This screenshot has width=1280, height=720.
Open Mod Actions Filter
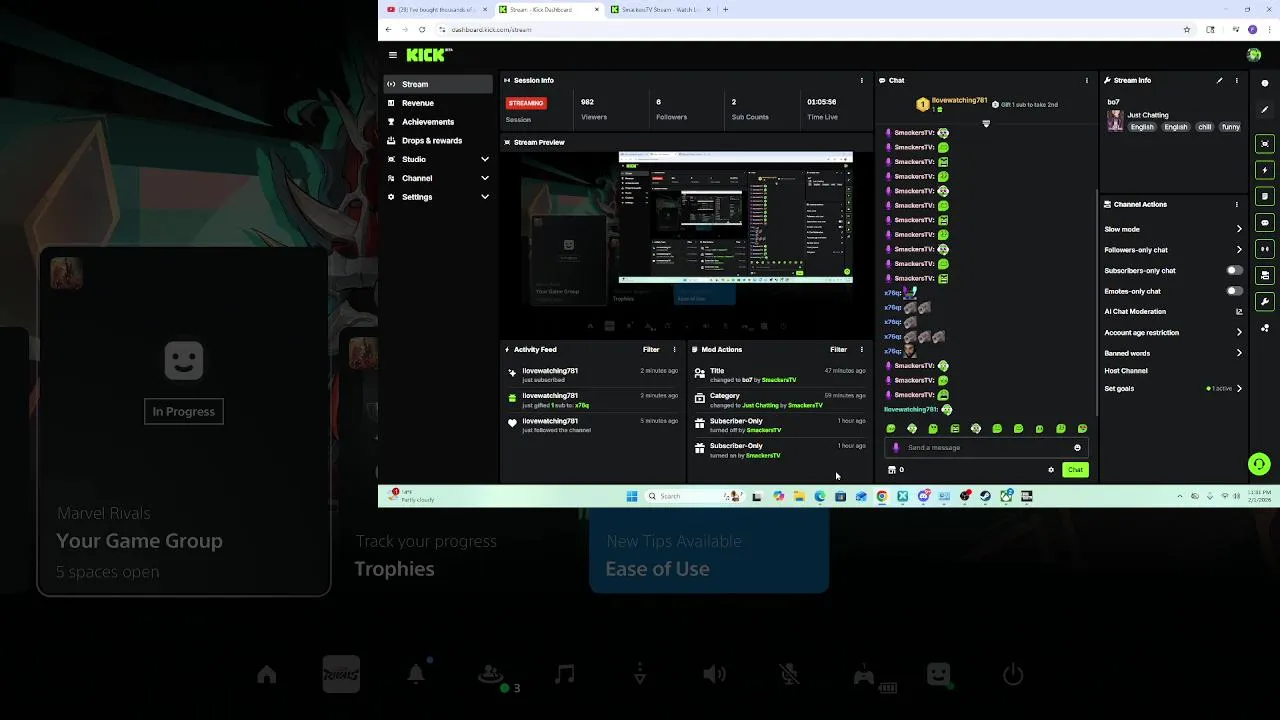tap(838, 349)
